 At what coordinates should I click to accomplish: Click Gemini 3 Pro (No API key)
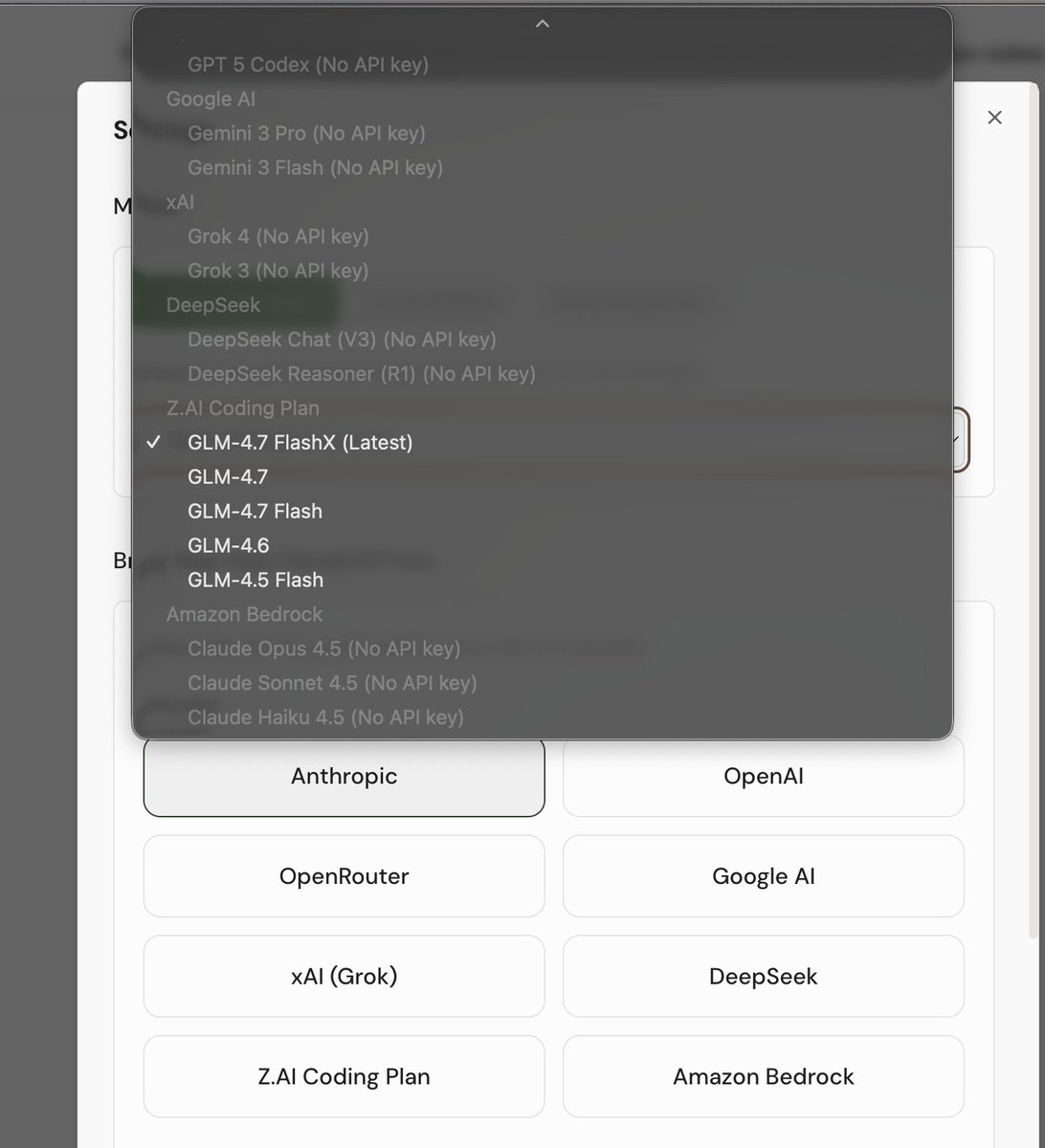[542, 133]
